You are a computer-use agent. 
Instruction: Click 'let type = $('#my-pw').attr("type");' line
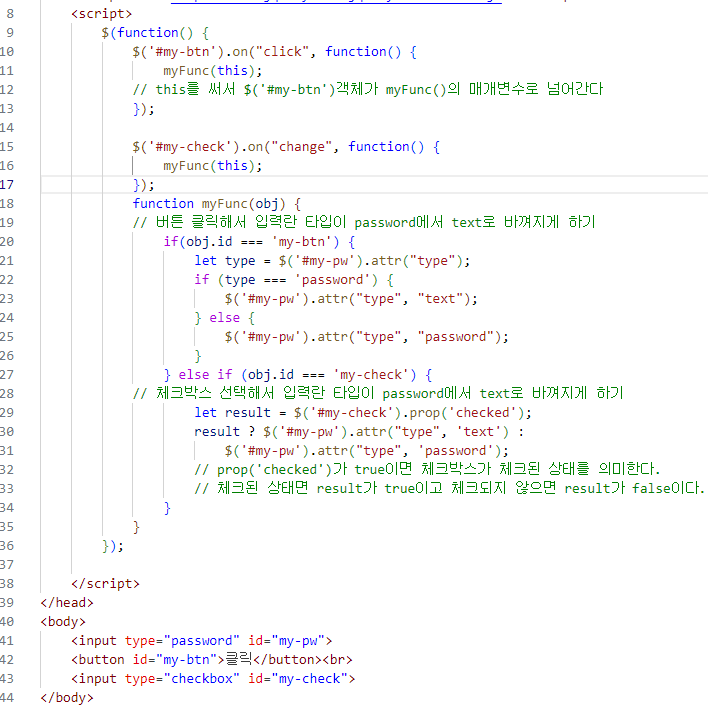332,260
